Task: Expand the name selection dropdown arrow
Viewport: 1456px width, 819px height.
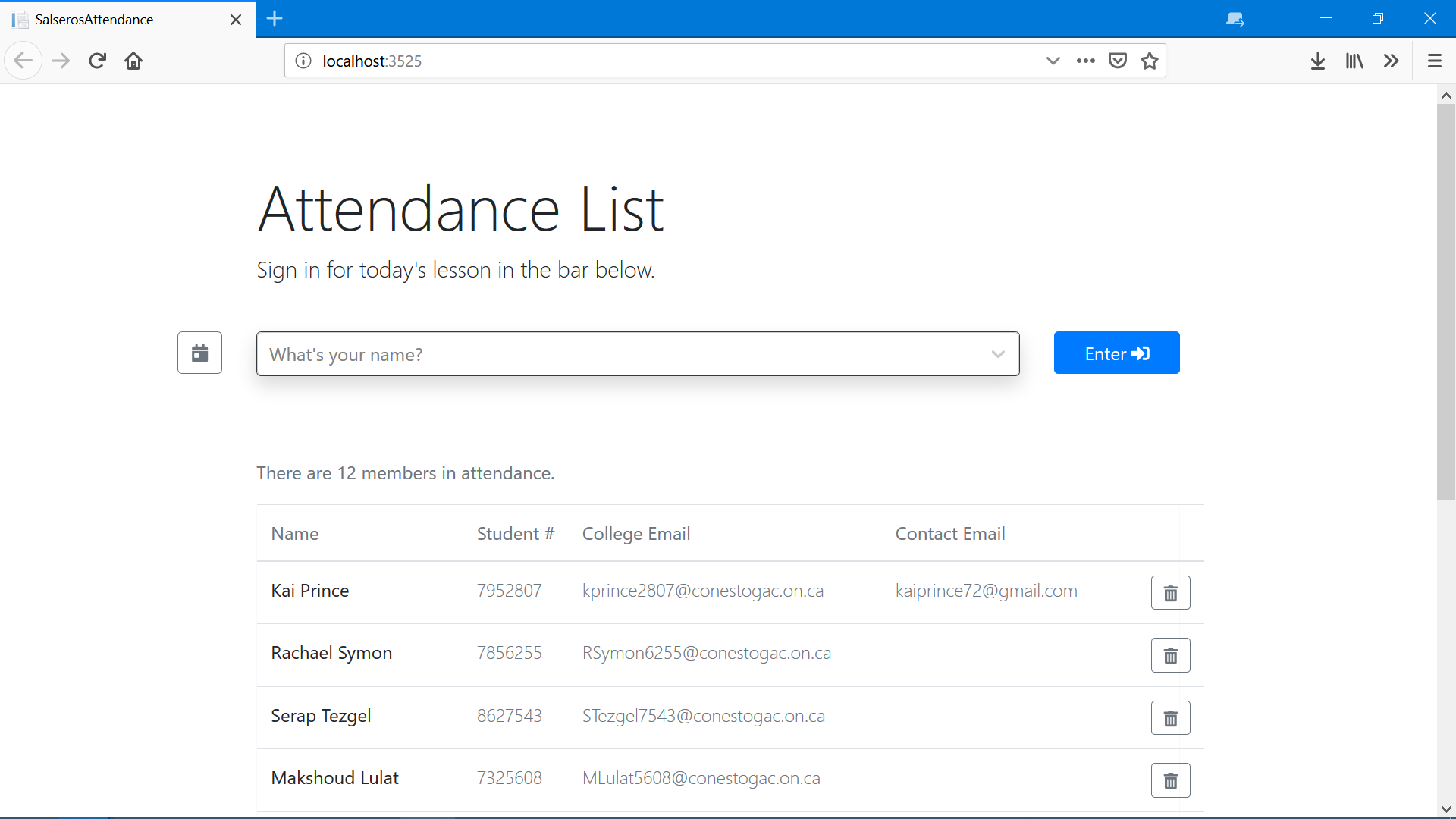Action: 998,354
